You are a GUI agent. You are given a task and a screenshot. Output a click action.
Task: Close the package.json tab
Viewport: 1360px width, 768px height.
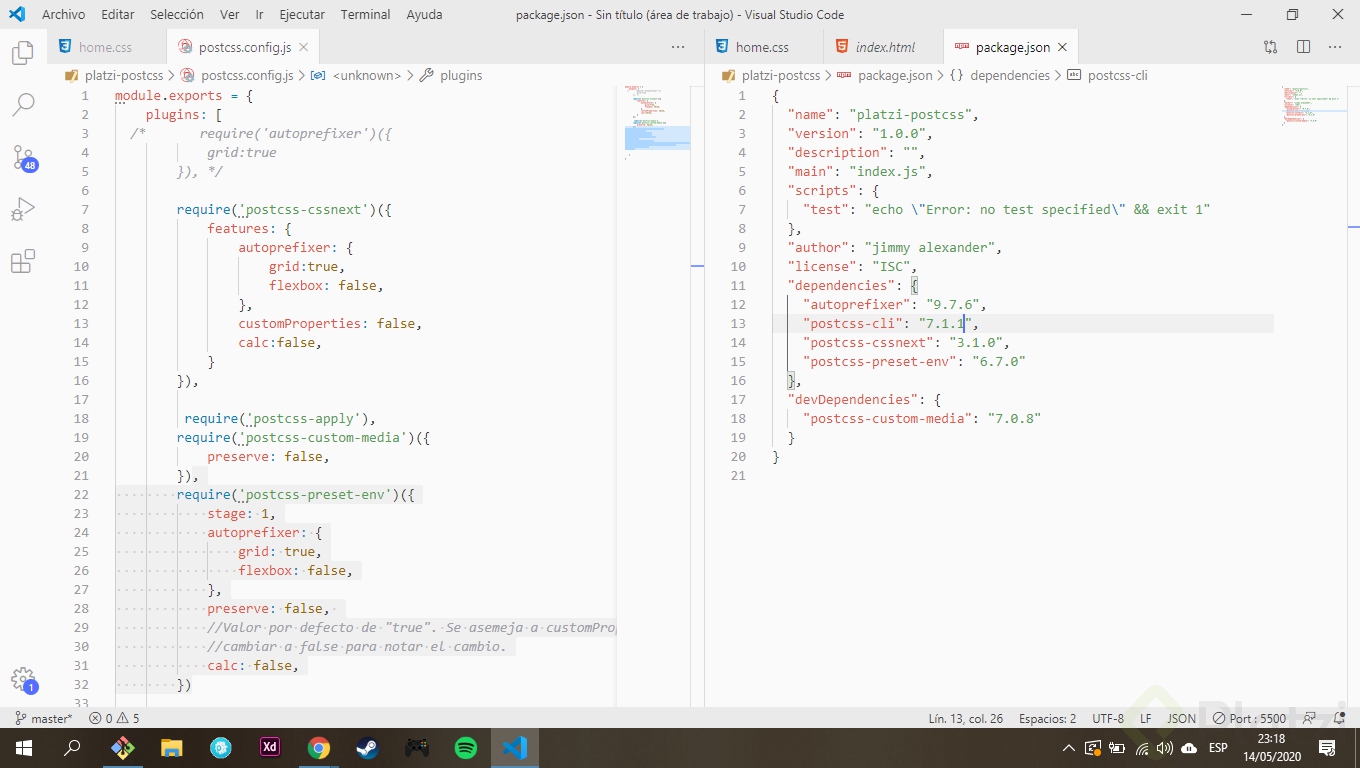click(x=1062, y=47)
